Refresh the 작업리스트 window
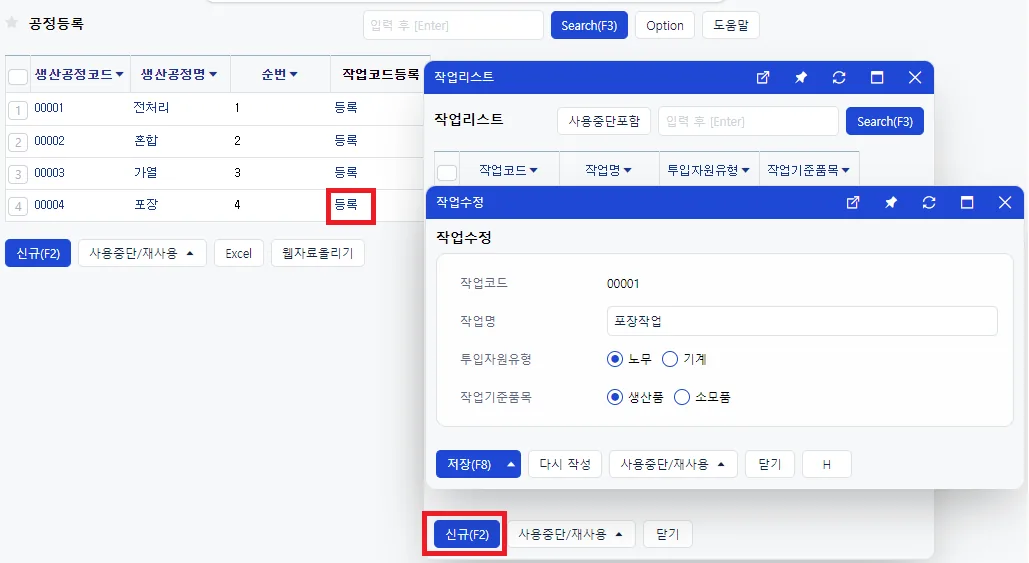The image size is (1029, 563). click(x=839, y=77)
